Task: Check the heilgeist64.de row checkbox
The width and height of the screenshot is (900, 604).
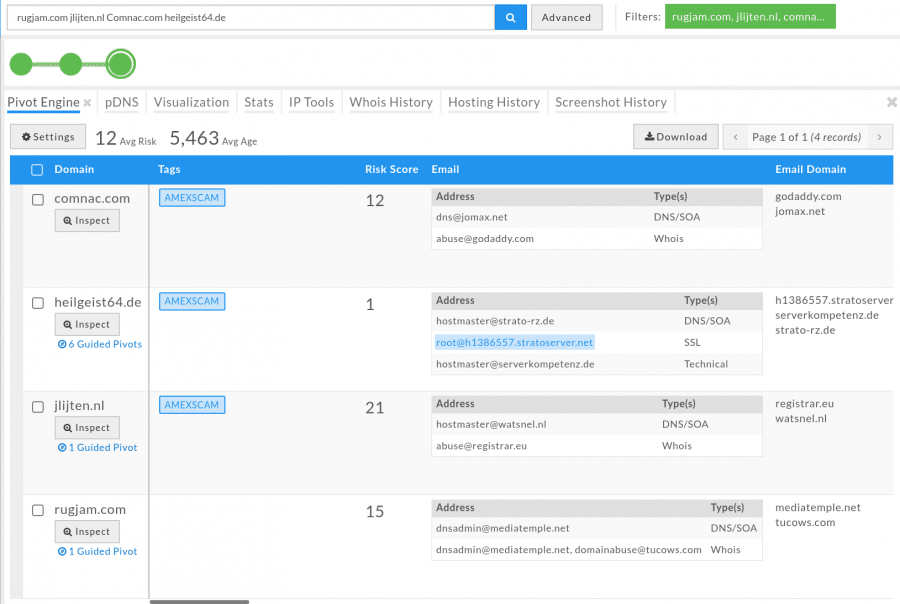Action: (38, 303)
